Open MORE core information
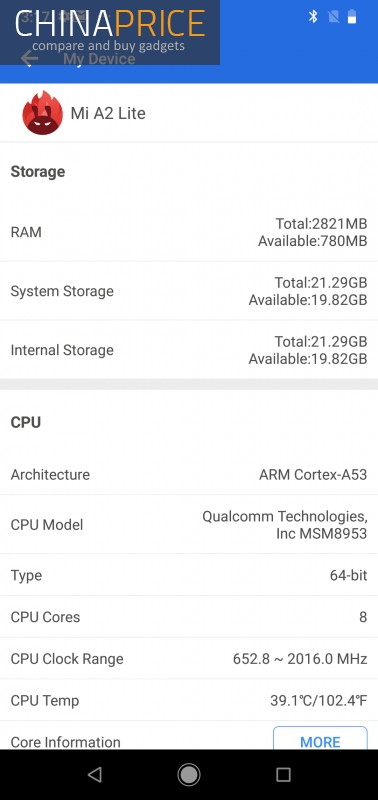Viewport: 378px width, 800px height. 320,738
